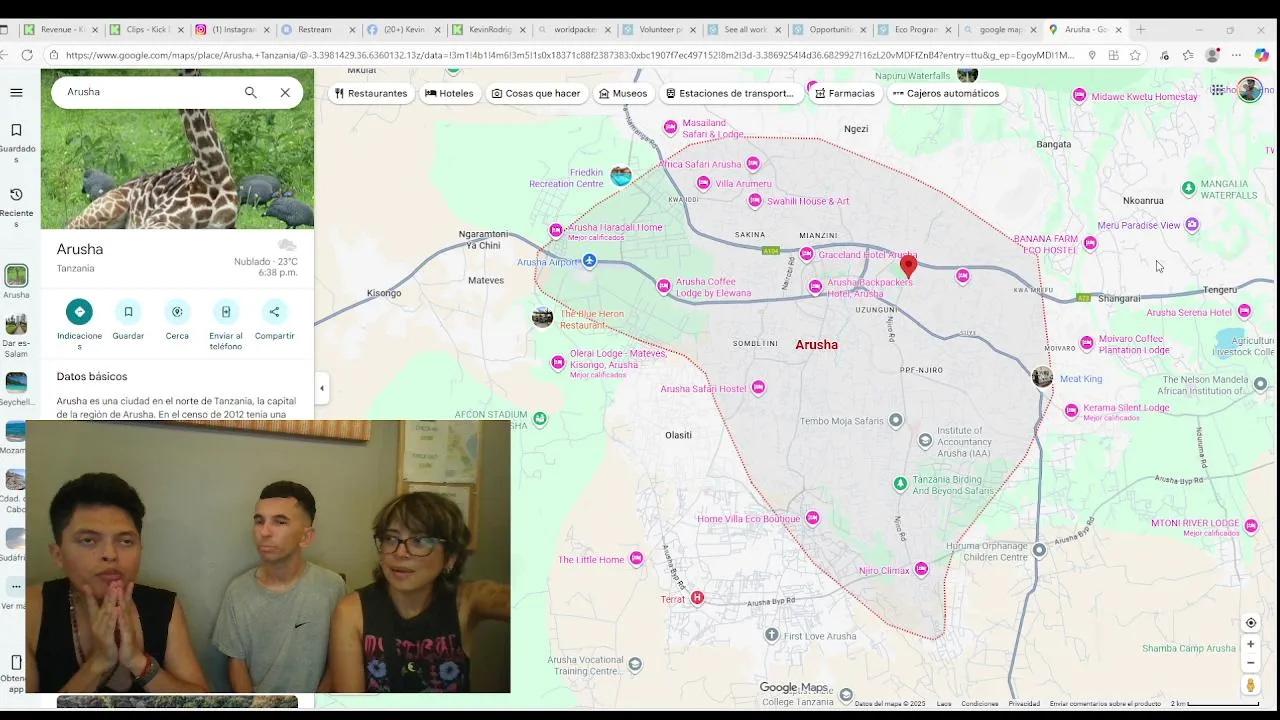Viewport: 1280px width, 720px height.
Task: Open The Blue Heron Restaurant marker
Action: tap(542, 317)
